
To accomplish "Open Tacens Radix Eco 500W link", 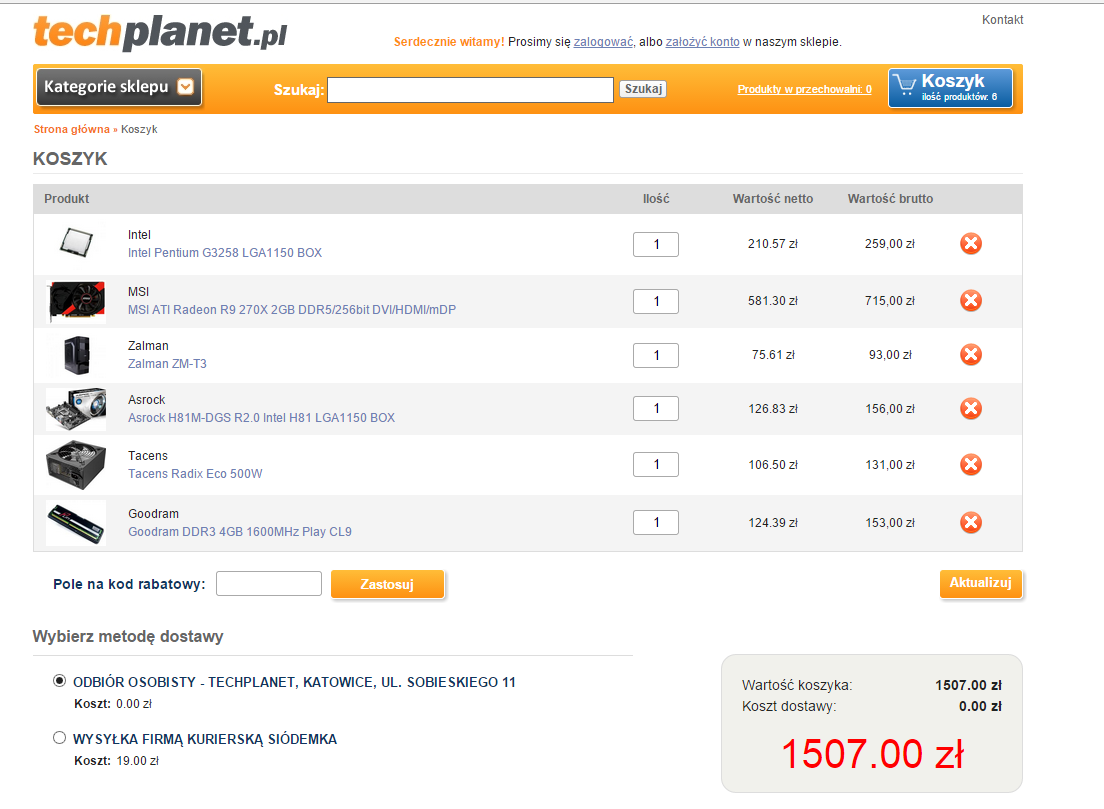I will [x=195, y=474].
